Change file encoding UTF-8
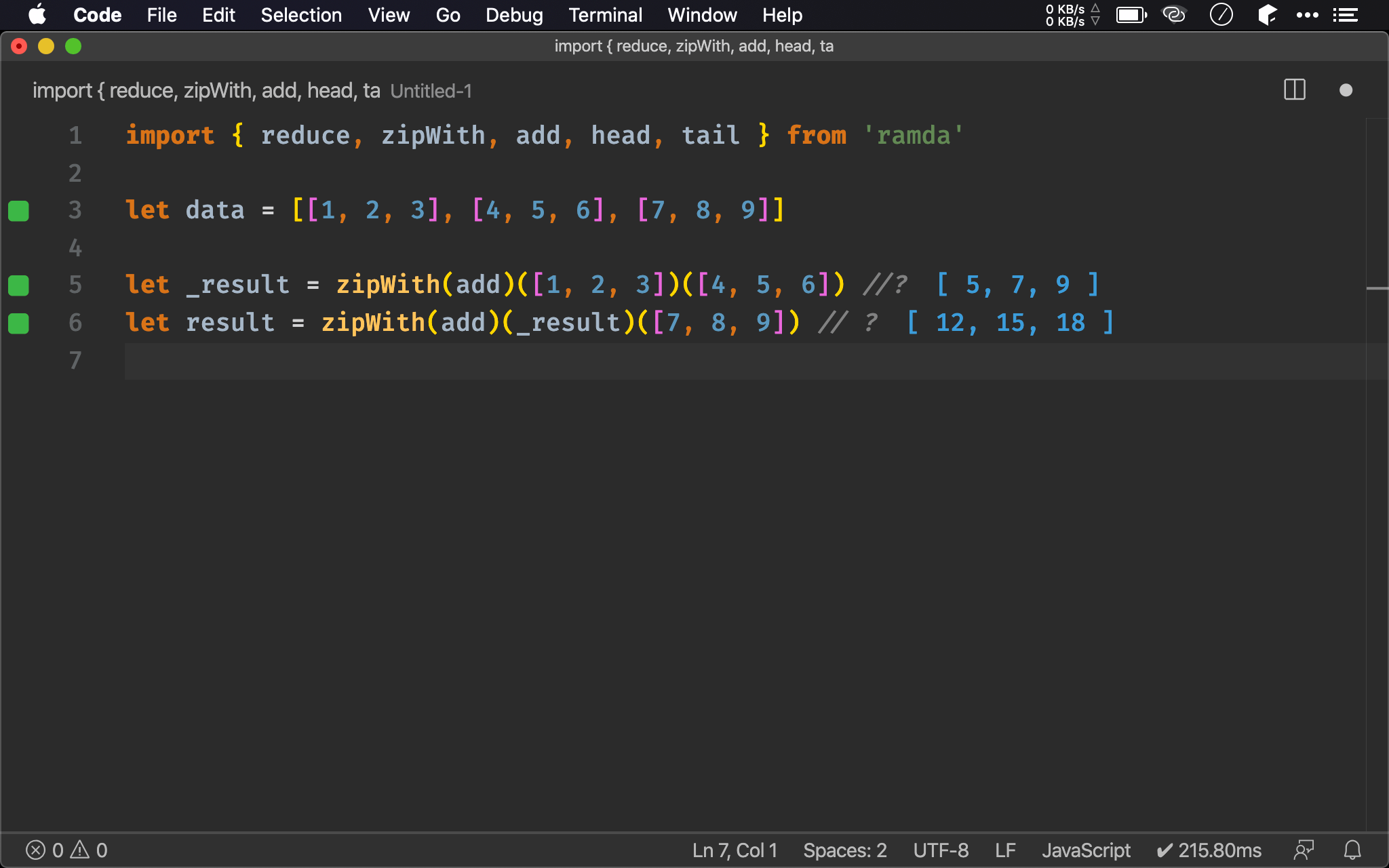This screenshot has height=868, width=1389. (941, 850)
